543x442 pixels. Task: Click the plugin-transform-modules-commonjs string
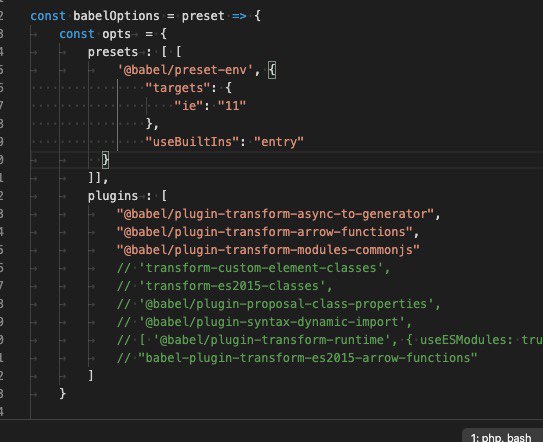coord(268,250)
